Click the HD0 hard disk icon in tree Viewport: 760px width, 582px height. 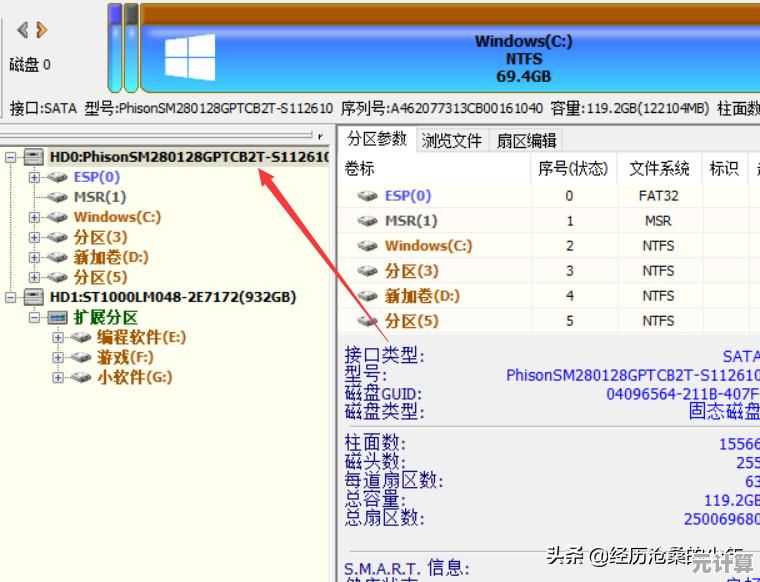pyautogui.click(x=34, y=157)
